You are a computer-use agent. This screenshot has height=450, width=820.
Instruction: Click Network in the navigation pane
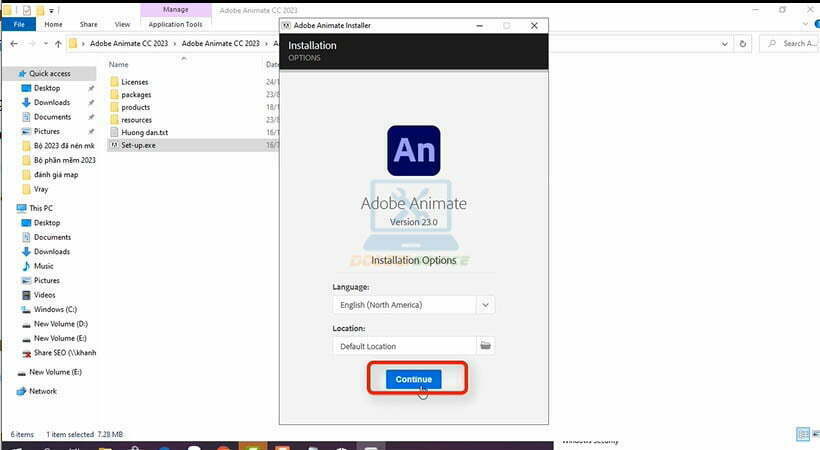coord(43,391)
